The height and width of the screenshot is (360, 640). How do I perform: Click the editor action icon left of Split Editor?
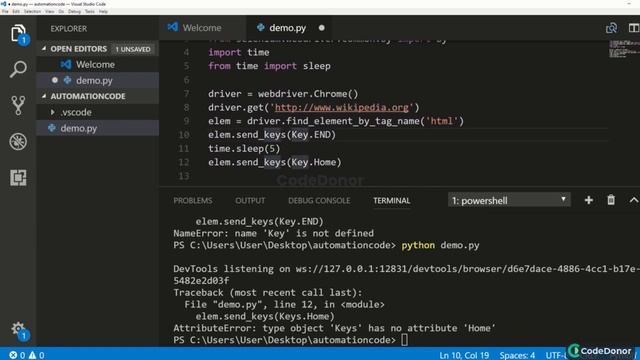click(611, 28)
